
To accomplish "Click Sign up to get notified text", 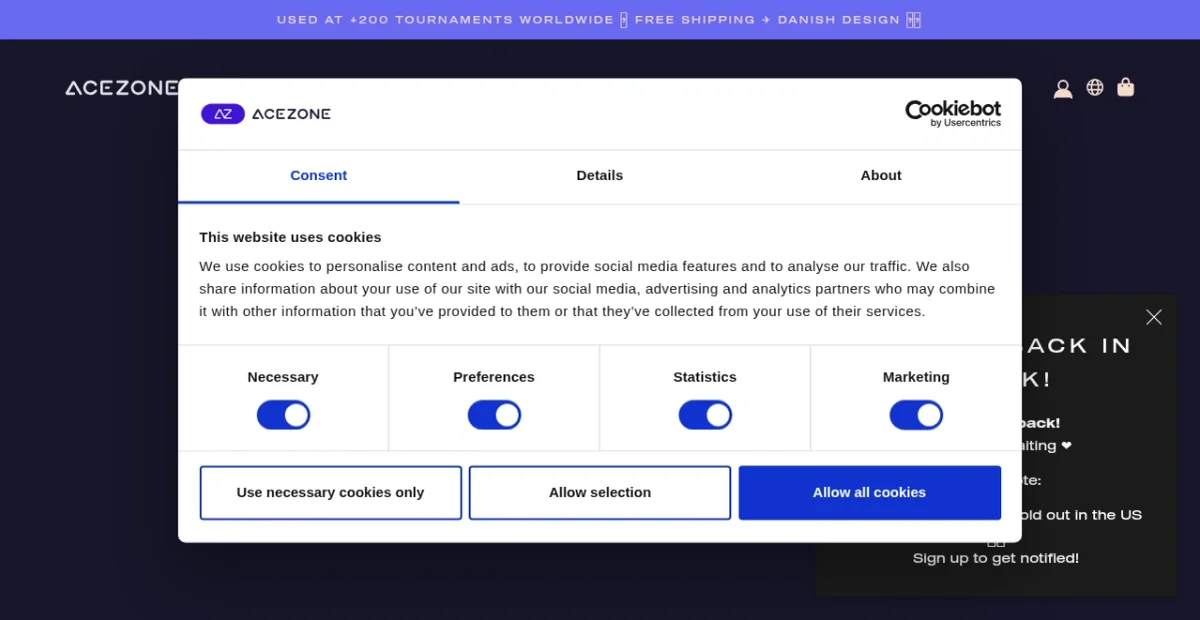I will 996,558.
